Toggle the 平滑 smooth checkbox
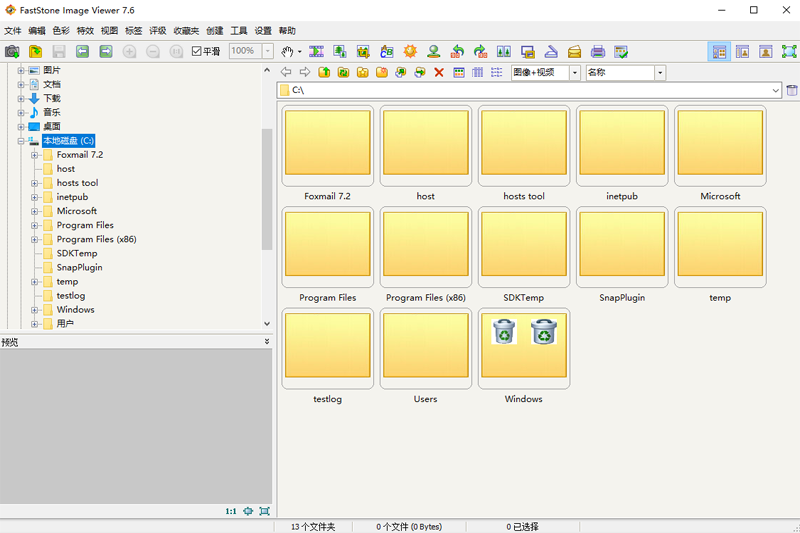The height and width of the screenshot is (533, 800). 197,51
